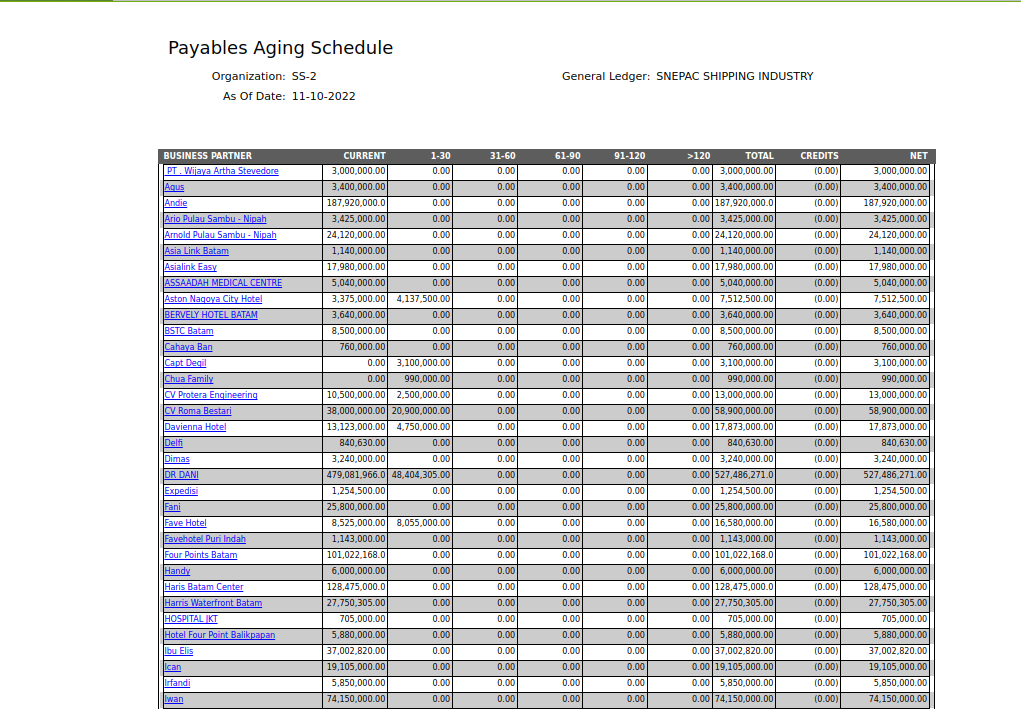Image resolution: width=1021 pixels, height=709 pixels.
Task: Open the CV Roma Bestari link
Action: [x=198, y=411]
